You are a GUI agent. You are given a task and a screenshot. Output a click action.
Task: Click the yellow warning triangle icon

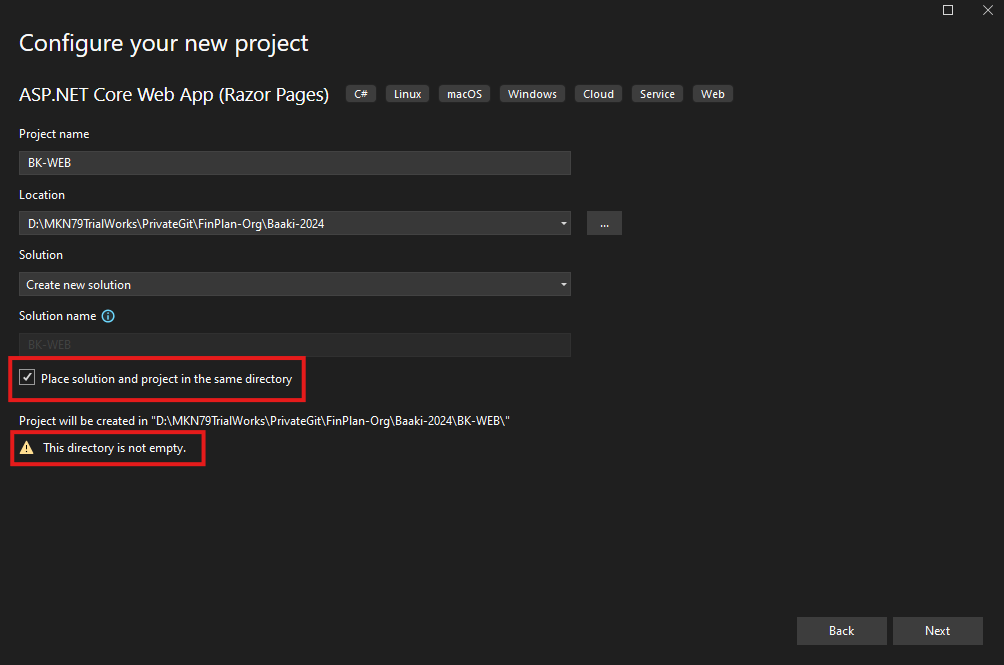[x=26, y=448]
